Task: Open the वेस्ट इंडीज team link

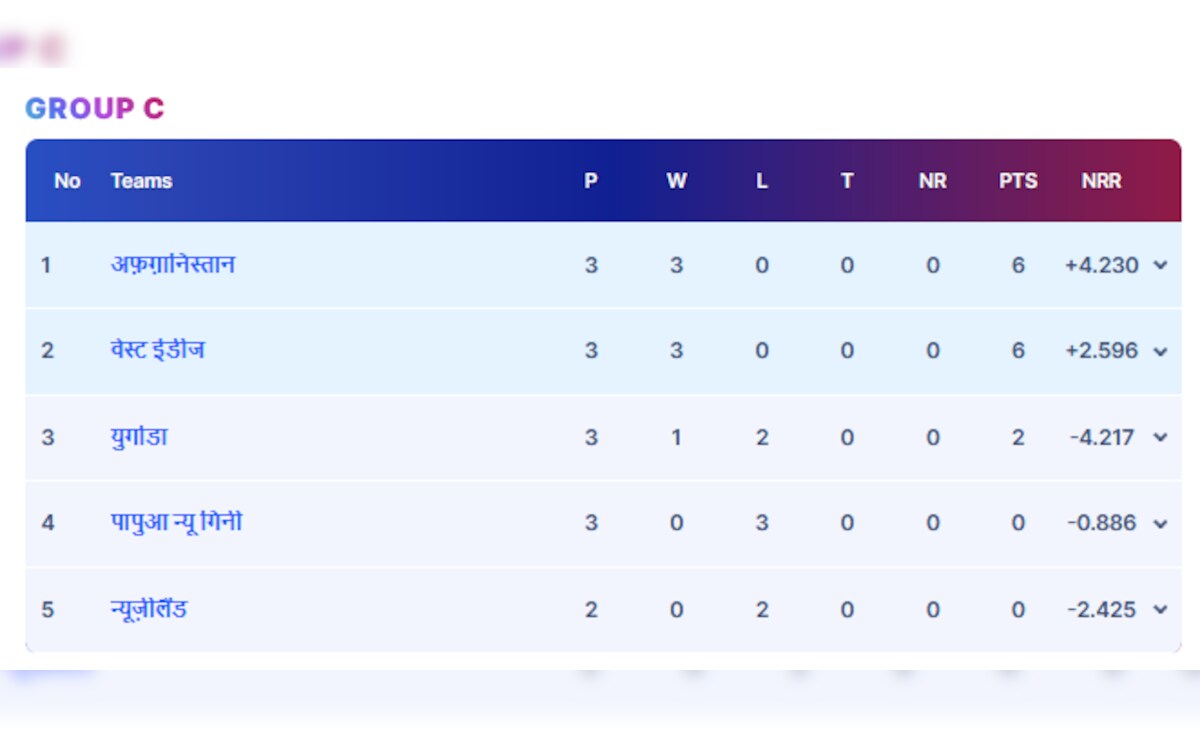Action: point(158,351)
